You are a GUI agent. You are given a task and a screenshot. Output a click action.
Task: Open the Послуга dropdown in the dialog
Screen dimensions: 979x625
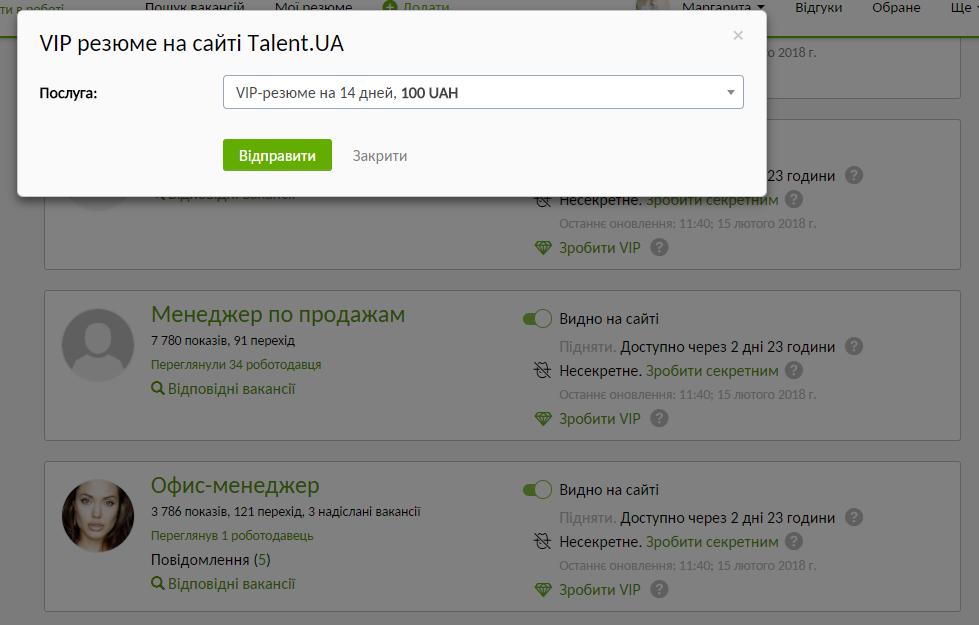pyautogui.click(x=483, y=92)
